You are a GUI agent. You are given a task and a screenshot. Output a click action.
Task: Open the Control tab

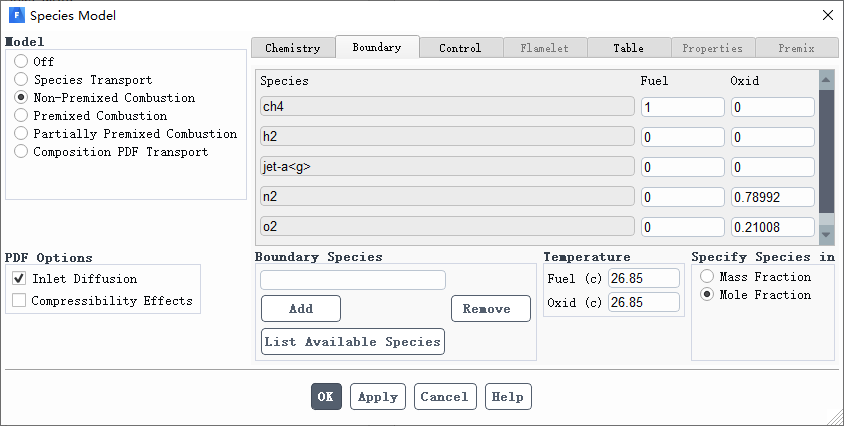pyautogui.click(x=460, y=48)
